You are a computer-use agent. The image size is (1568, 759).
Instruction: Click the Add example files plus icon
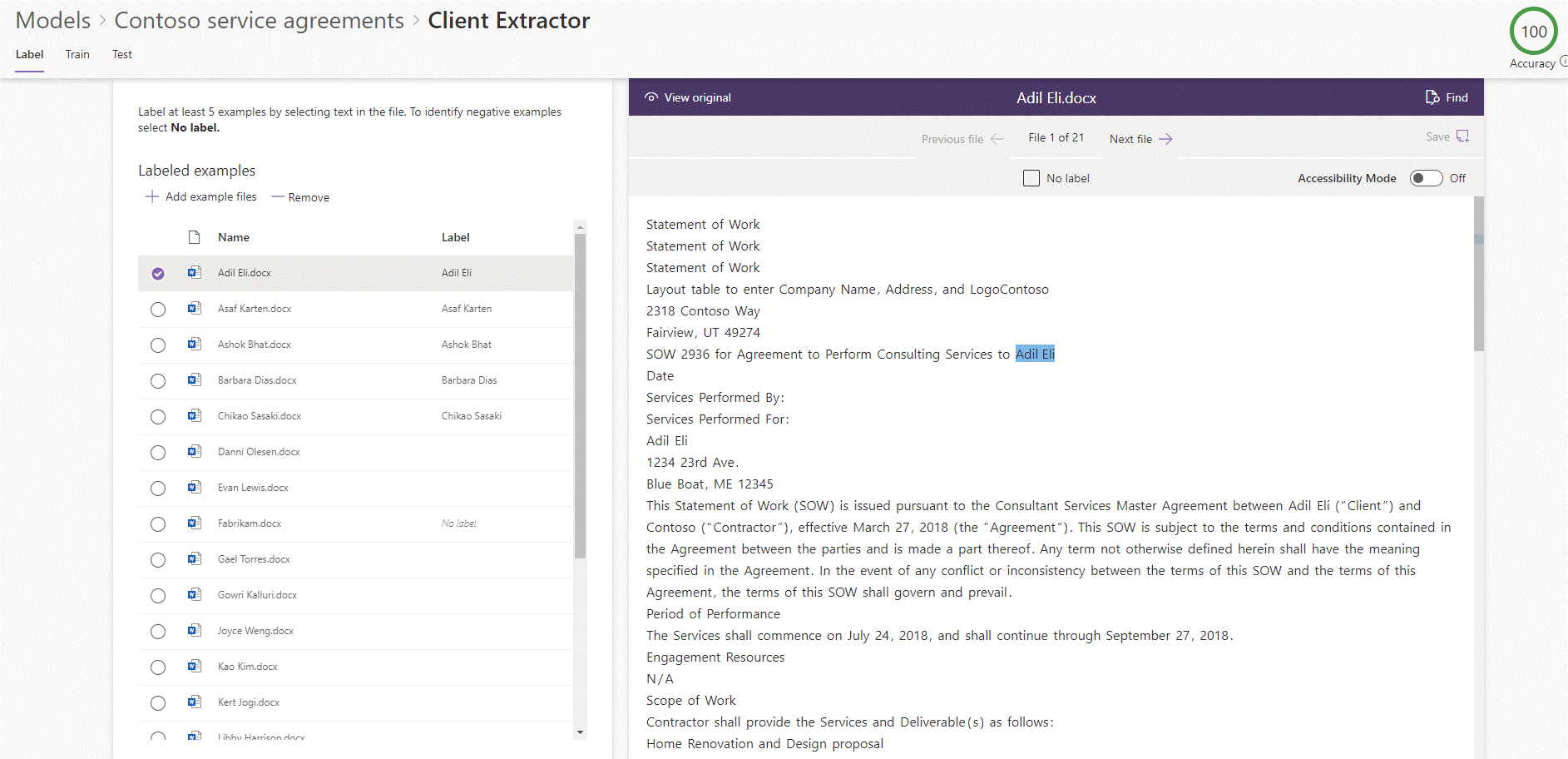point(152,196)
